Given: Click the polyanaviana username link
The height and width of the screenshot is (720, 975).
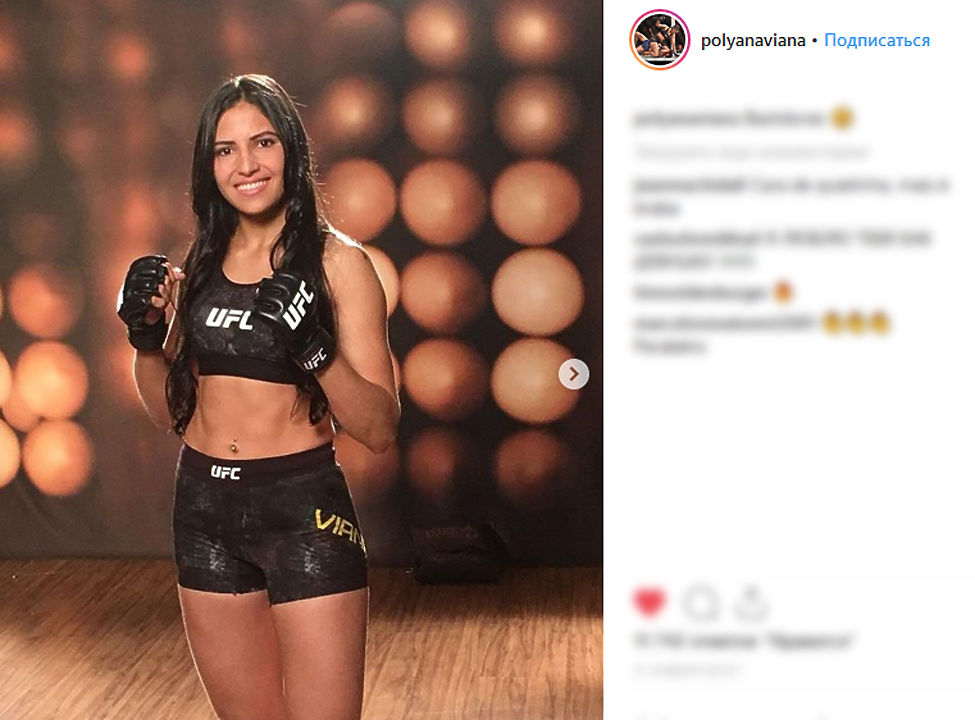Looking at the screenshot, I should pyautogui.click(x=753, y=40).
